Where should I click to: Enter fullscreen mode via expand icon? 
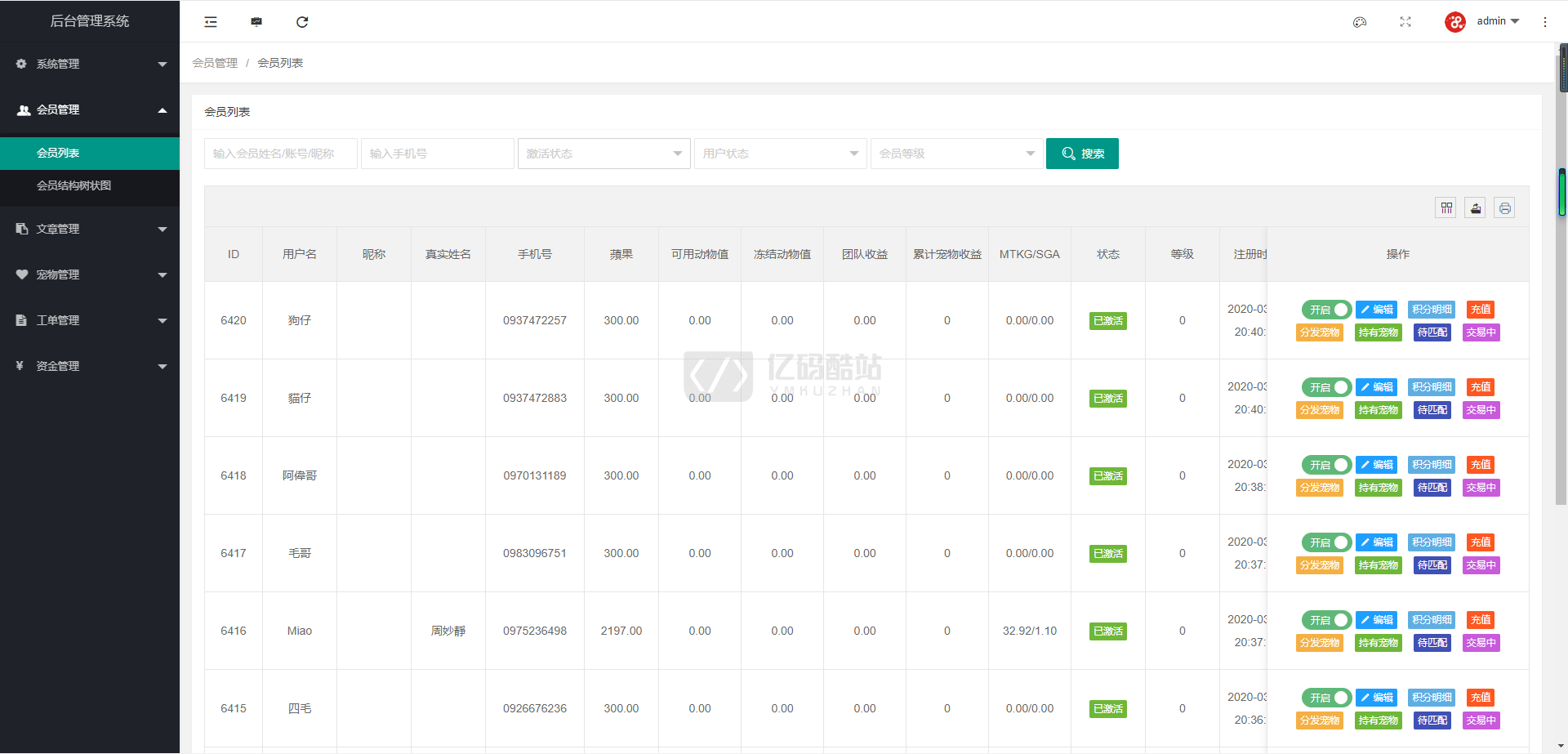1405,22
